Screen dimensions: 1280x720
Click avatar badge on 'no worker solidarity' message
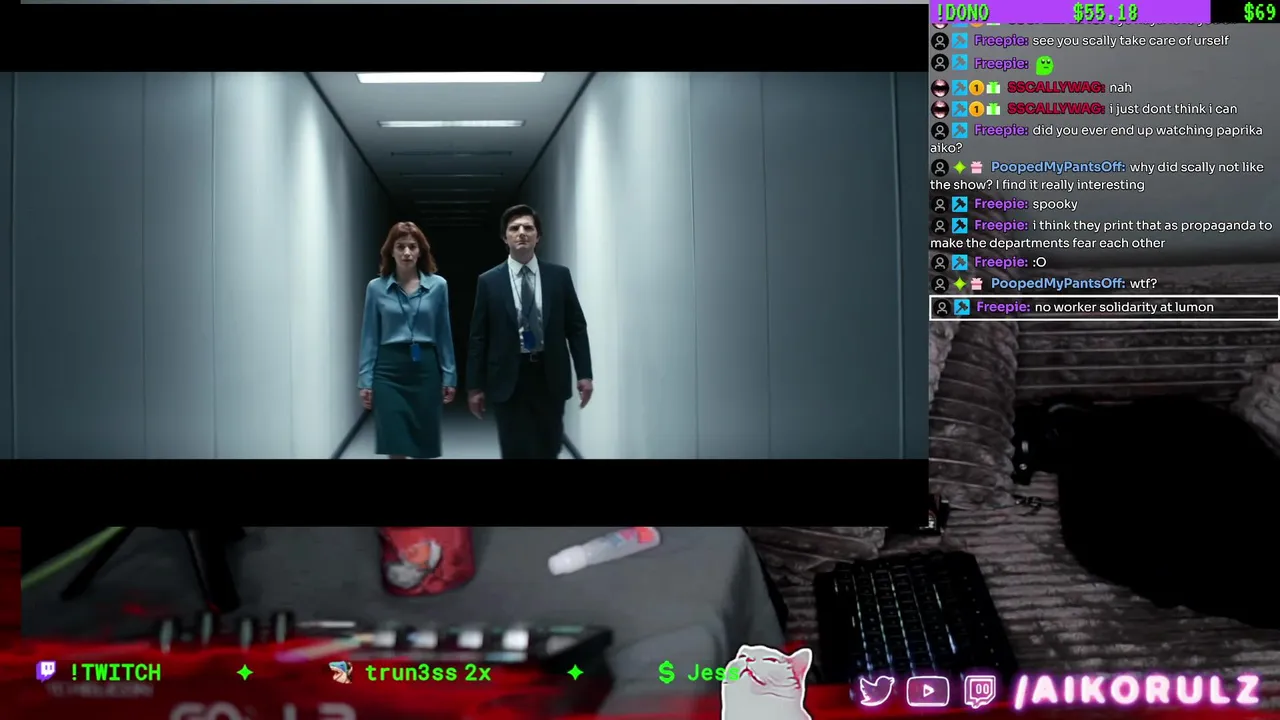pyautogui.click(x=942, y=307)
